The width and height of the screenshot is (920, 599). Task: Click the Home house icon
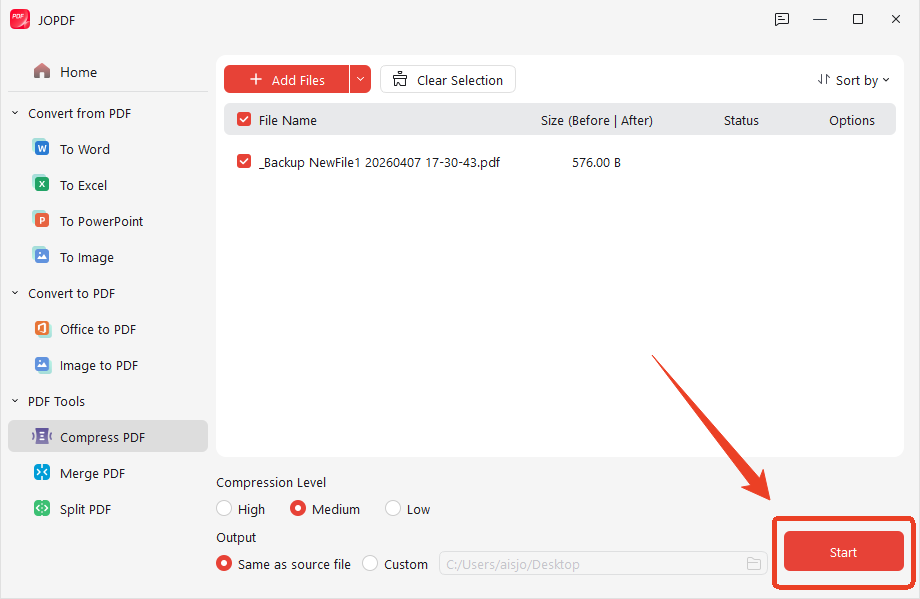pos(42,71)
